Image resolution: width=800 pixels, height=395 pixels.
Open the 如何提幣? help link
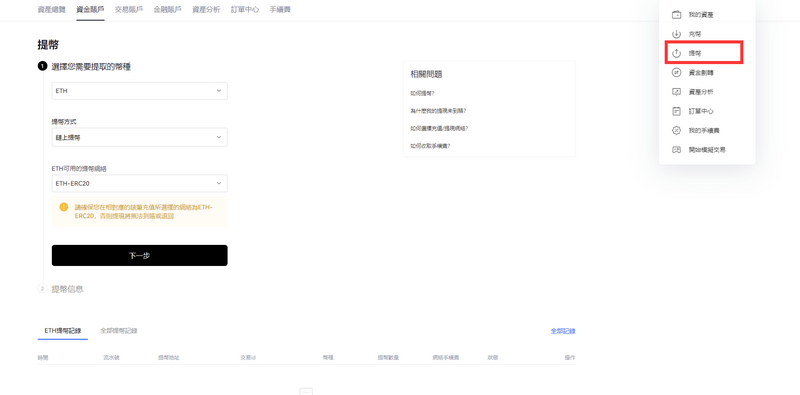tap(422, 93)
